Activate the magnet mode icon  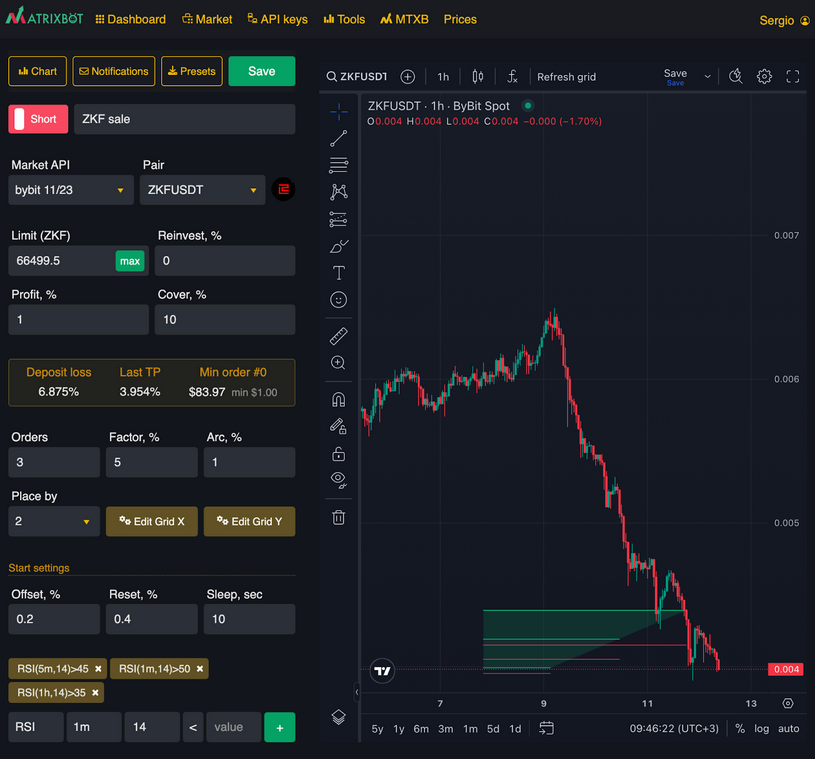(x=339, y=400)
